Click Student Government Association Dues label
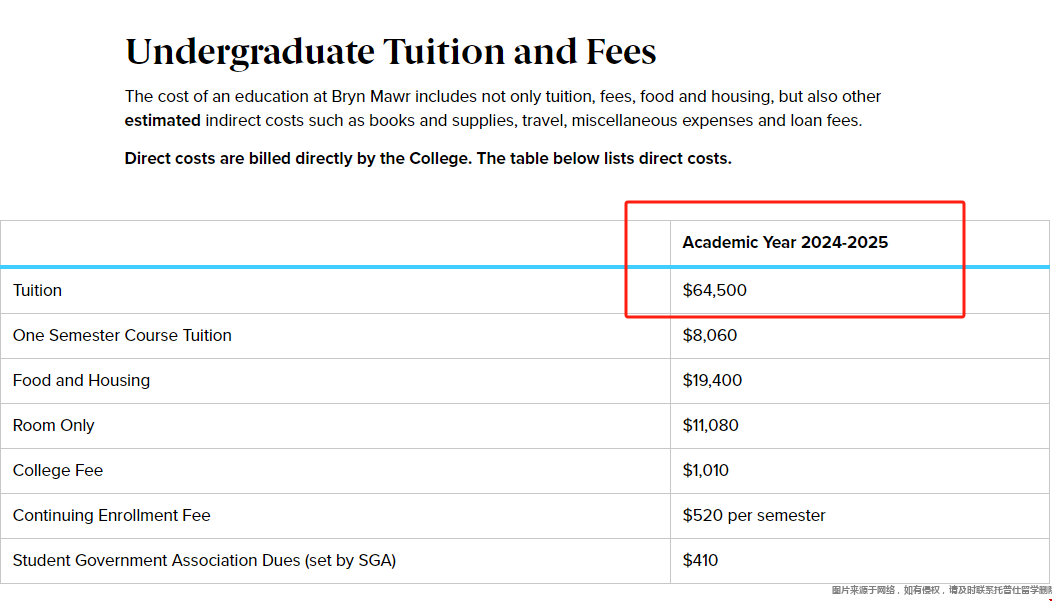 pos(204,560)
